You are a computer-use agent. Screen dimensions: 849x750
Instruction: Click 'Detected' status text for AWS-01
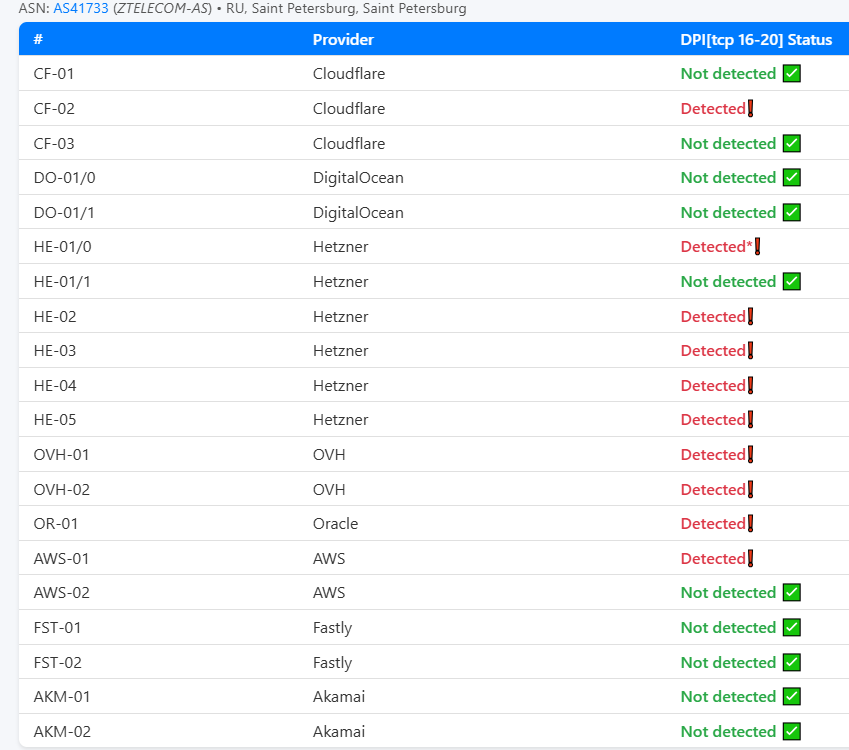(x=713, y=558)
